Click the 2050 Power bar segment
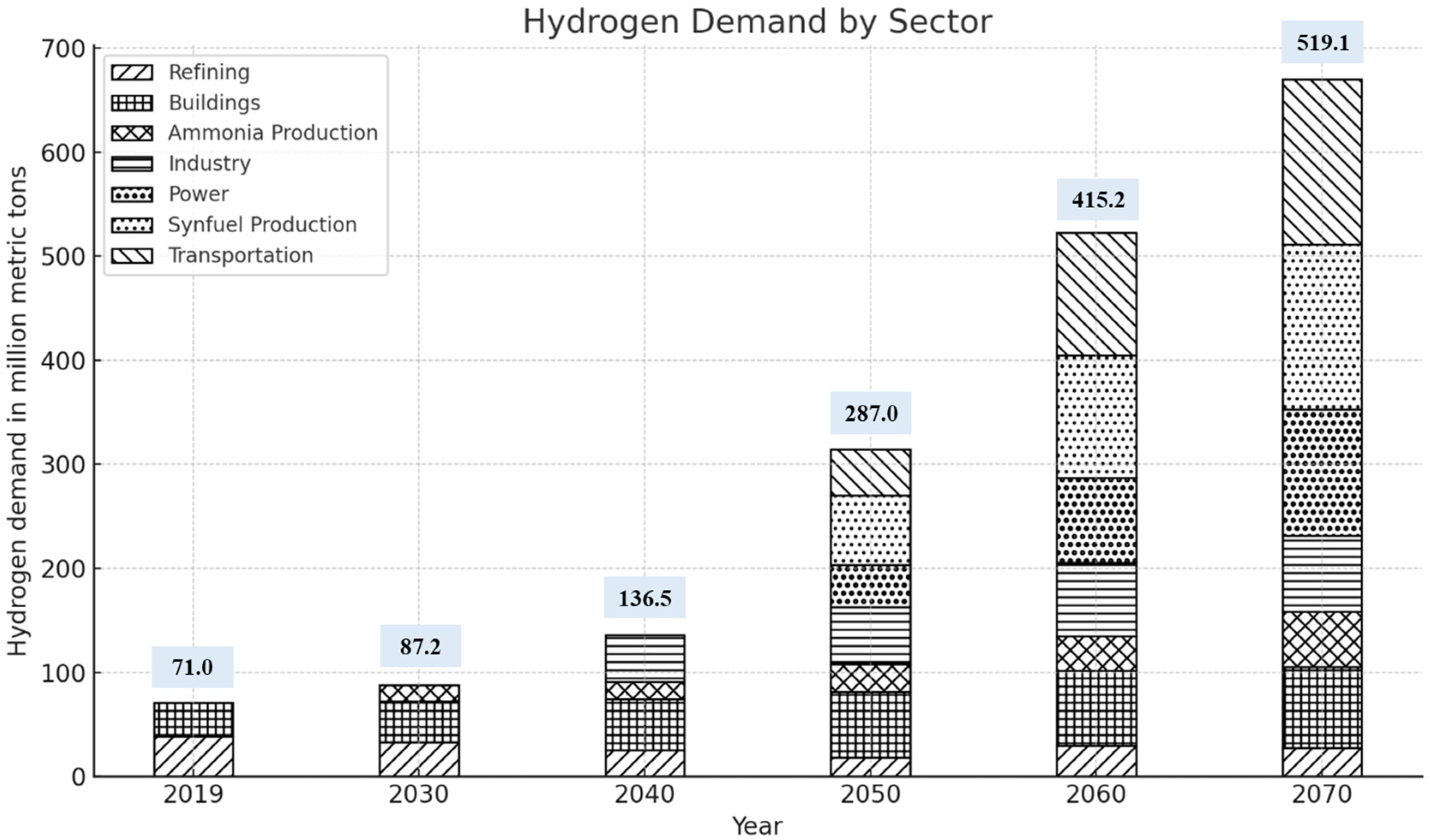This screenshot has width=1430, height=840. coord(871,585)
